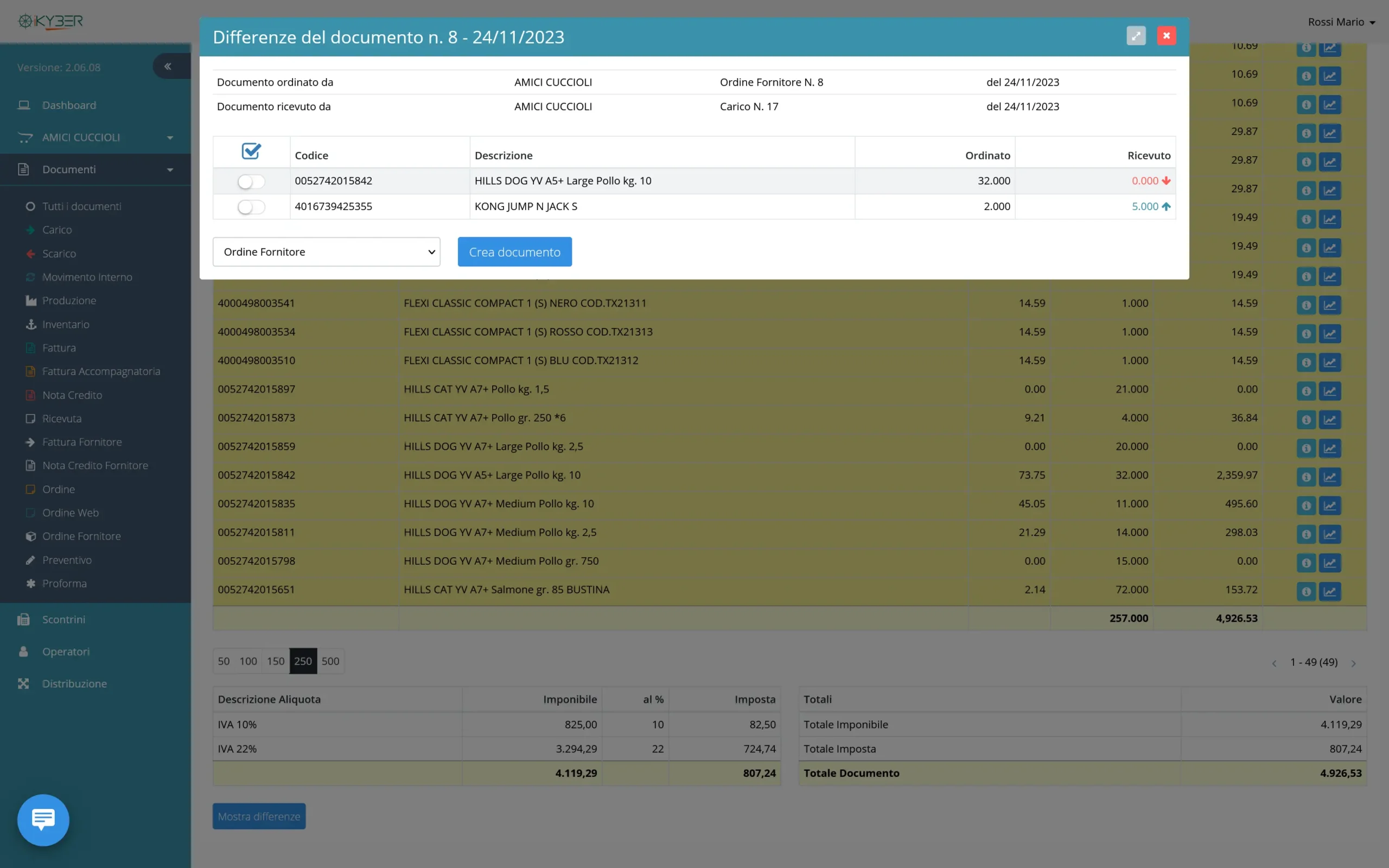
Task: Open chart icon for FLEXI CLASSIC ROSSO row
Action: [x=1329, y=334]
